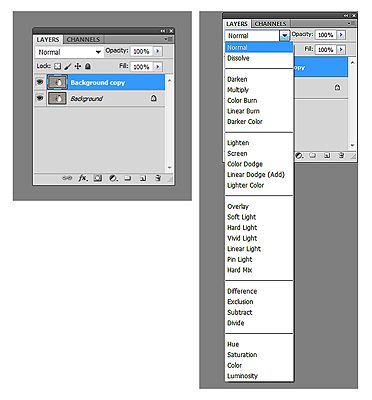
Task: Create new layer in left Layers panel
Action: 143,178
